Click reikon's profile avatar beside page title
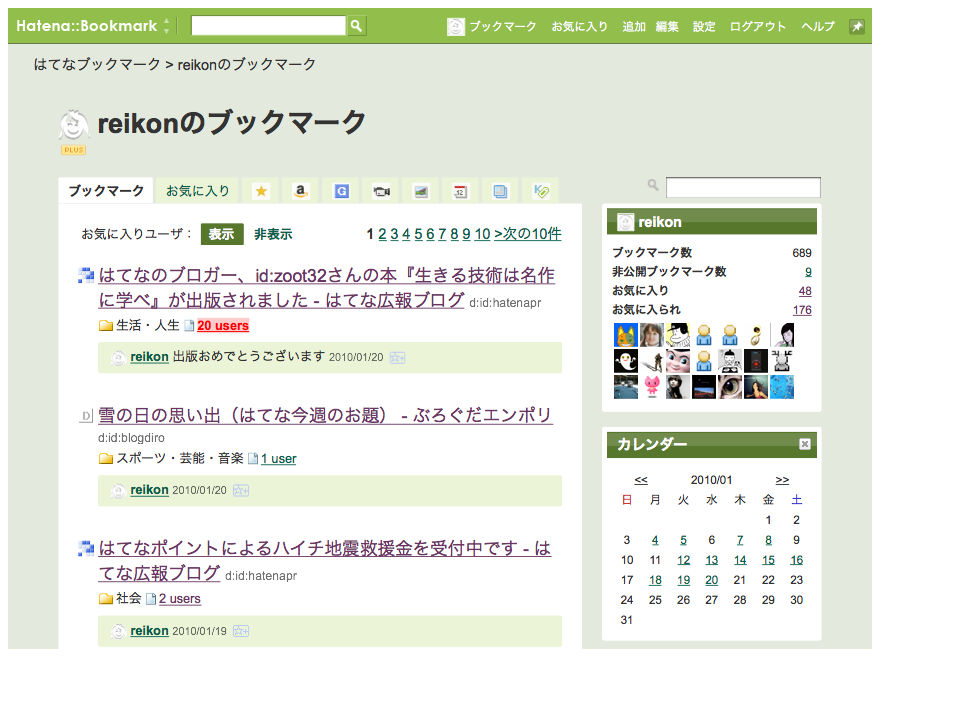The width and height of the screenshot is (975, 712). [73, 125]
